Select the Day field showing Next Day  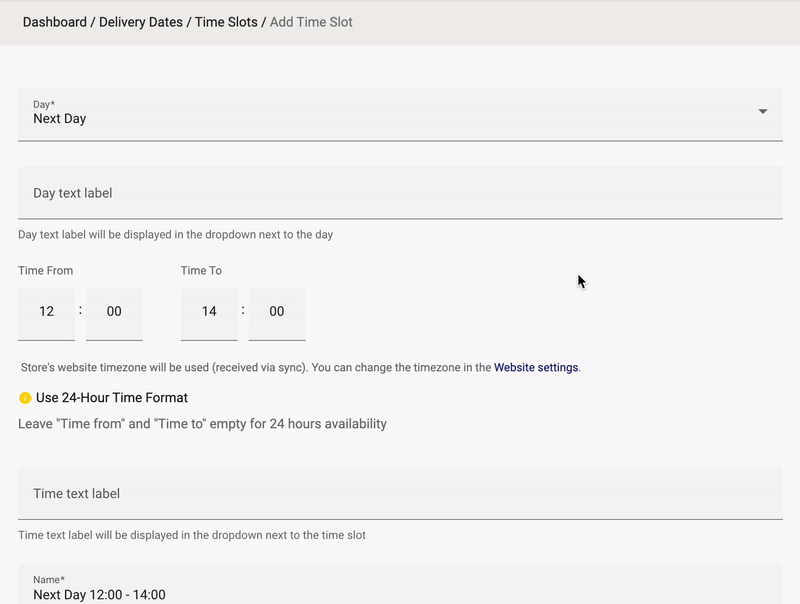pyautogui.click(x=400, y=115)
